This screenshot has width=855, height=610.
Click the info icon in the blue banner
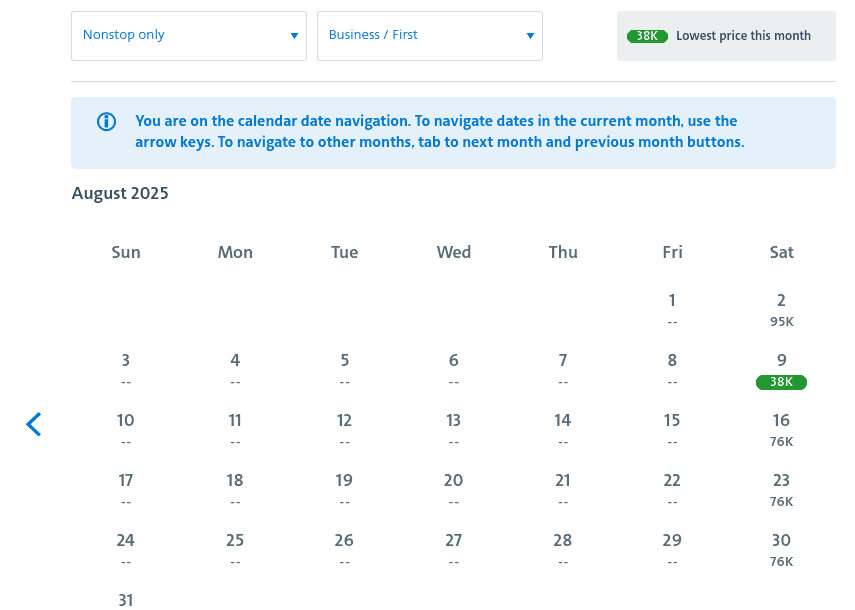[106, 122]
